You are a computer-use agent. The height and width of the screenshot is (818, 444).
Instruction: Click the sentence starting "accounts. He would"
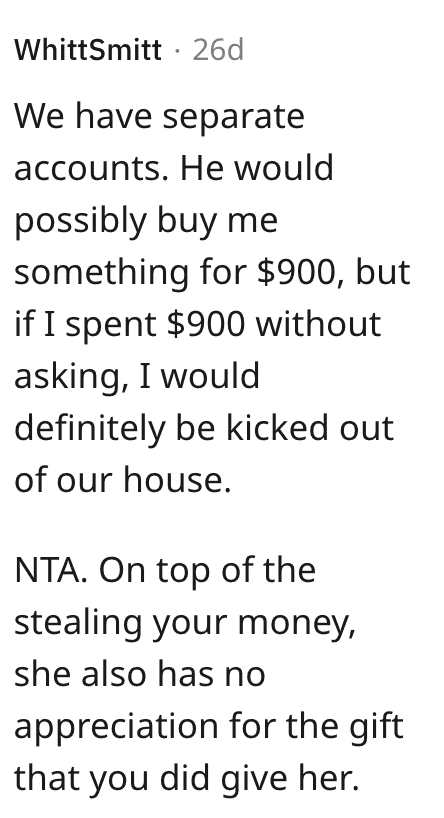pyautogui.click(x=174, y=169)
